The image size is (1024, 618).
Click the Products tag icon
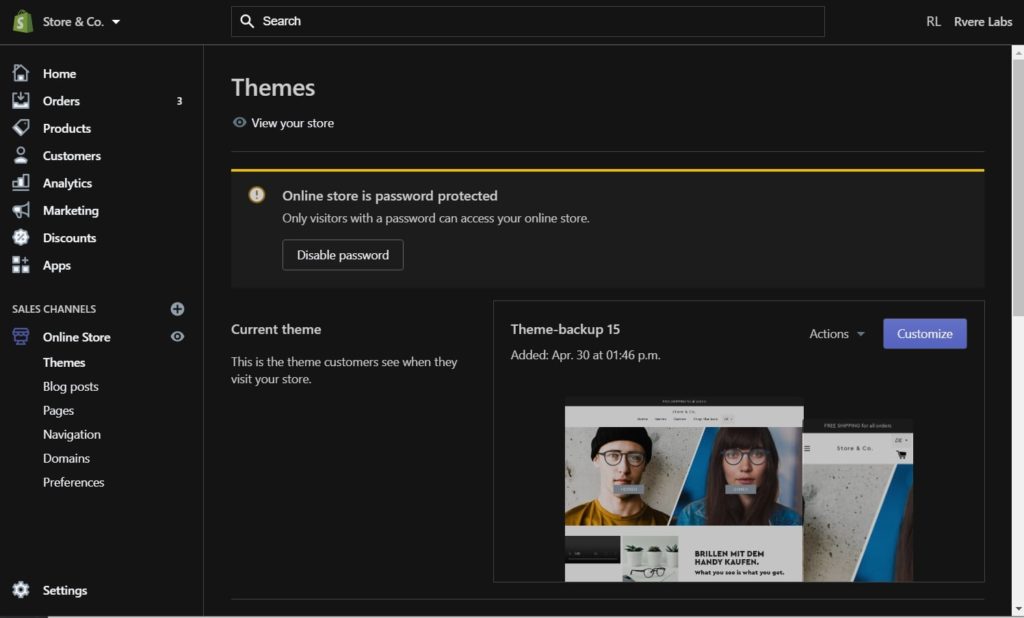pyautogui.click(x=21, y=128)
